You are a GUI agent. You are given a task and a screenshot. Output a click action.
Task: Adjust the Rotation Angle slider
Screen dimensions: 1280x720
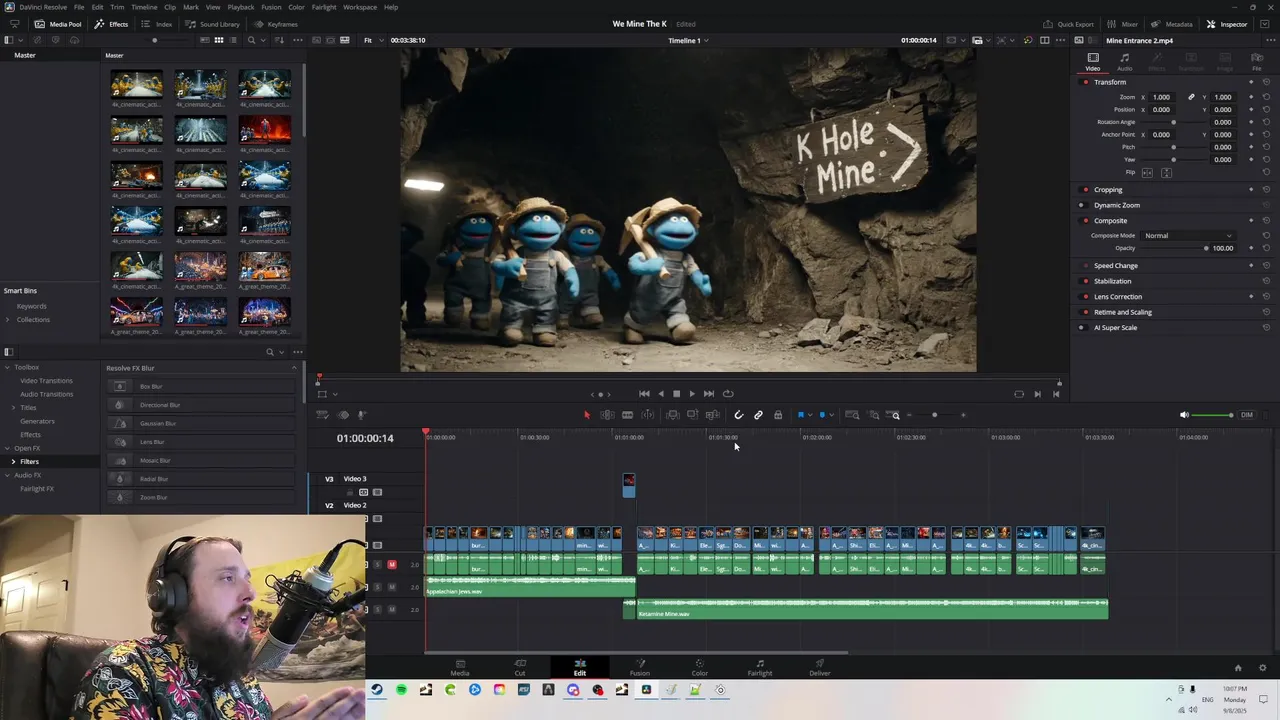(1173, 122)
